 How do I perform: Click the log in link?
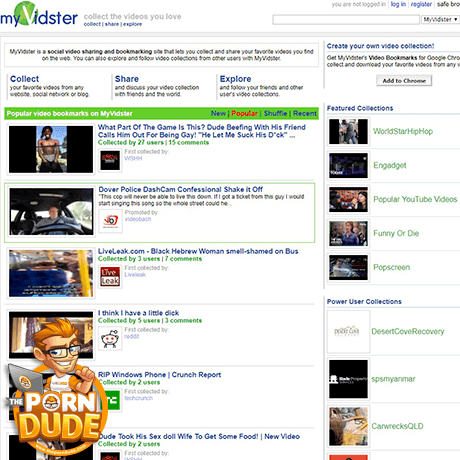point(398,4)
